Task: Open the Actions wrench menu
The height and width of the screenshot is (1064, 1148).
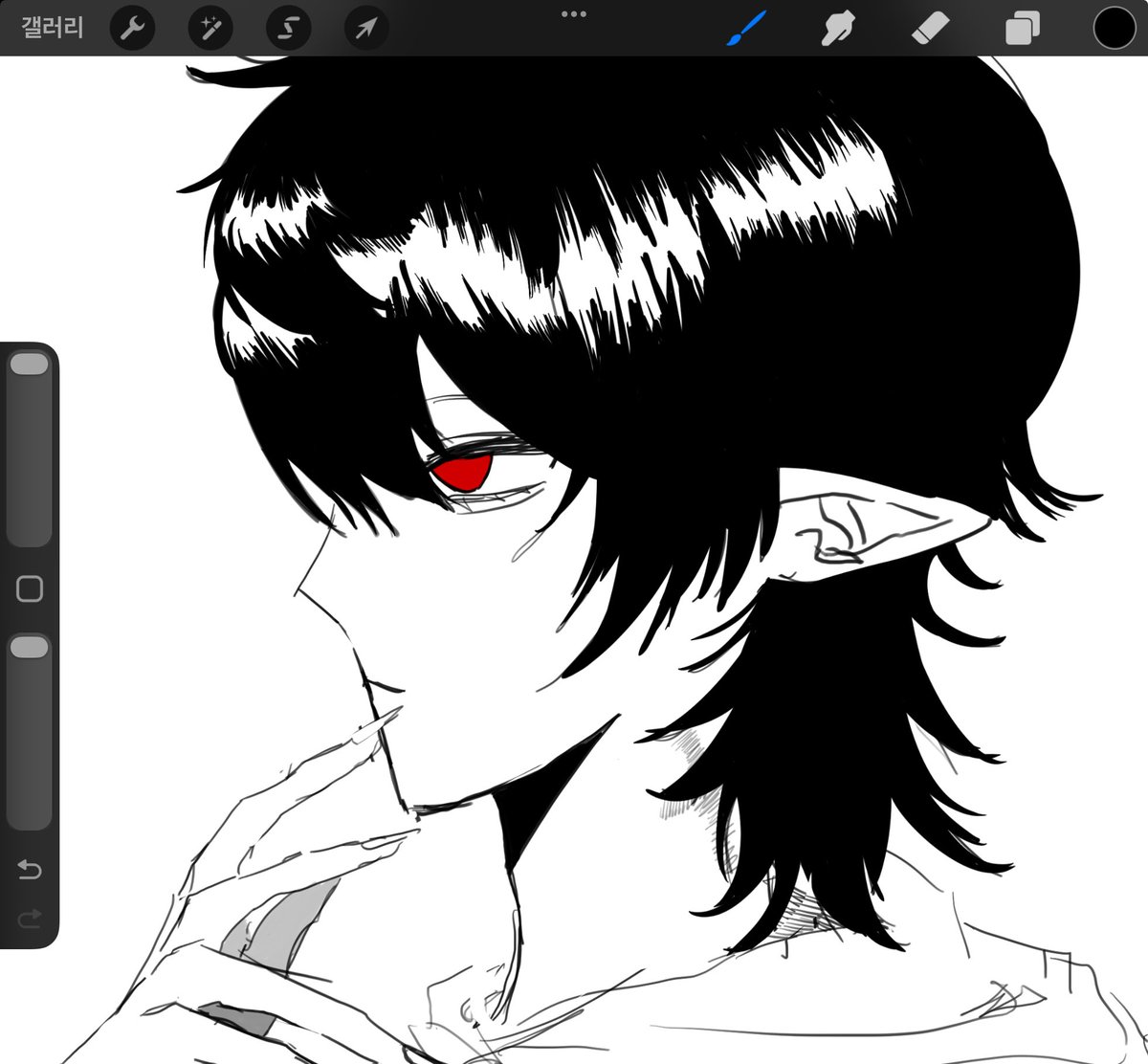Action: [x=132, y=29]
